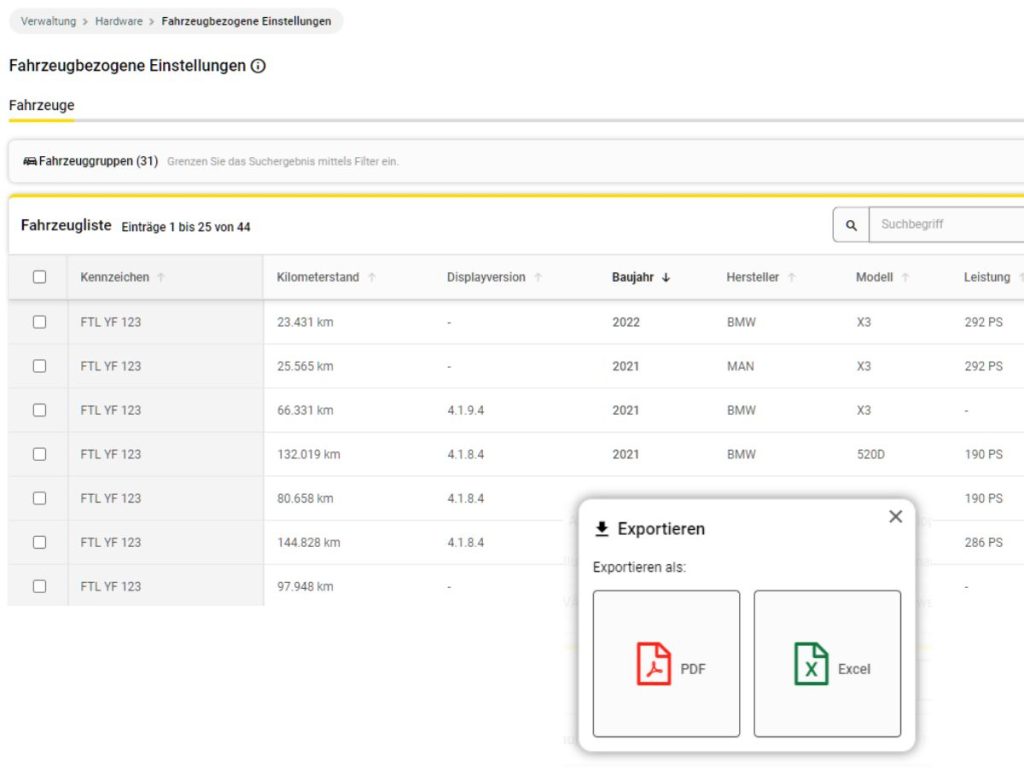Click the 520D model cell
Image resolution: width=1024 pixels, height=768 pixels.
click(871, 455)
